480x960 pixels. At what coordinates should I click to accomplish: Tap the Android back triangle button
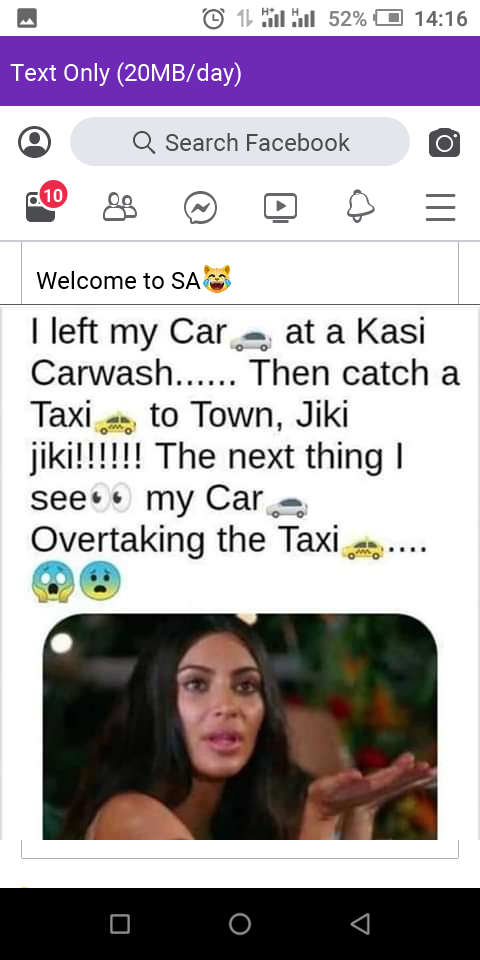pos(360,923)
